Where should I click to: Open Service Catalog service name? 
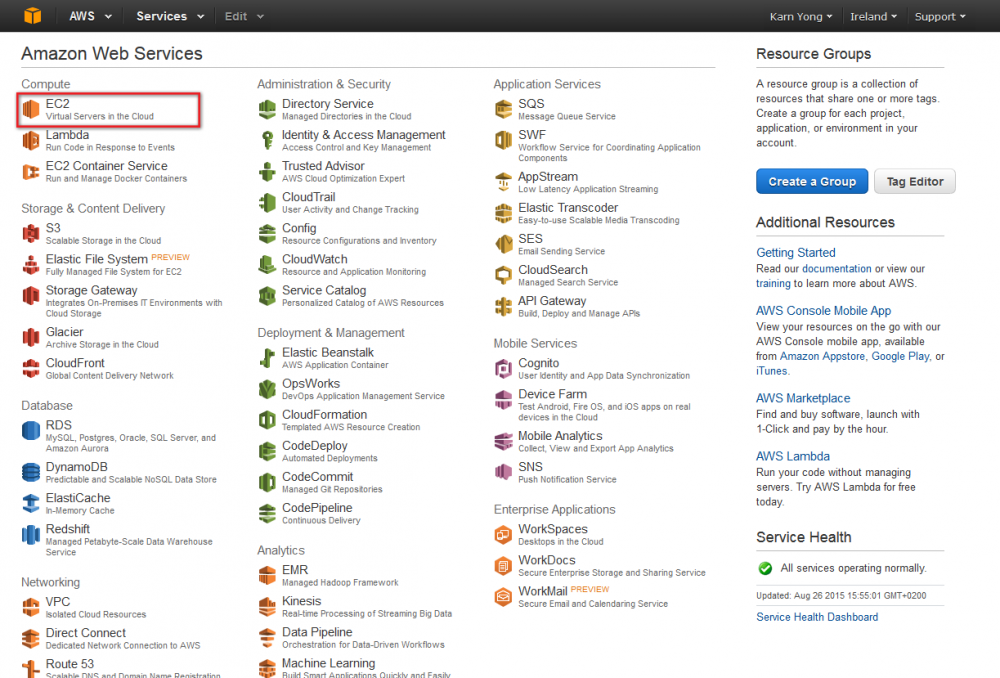click(324, 290)
